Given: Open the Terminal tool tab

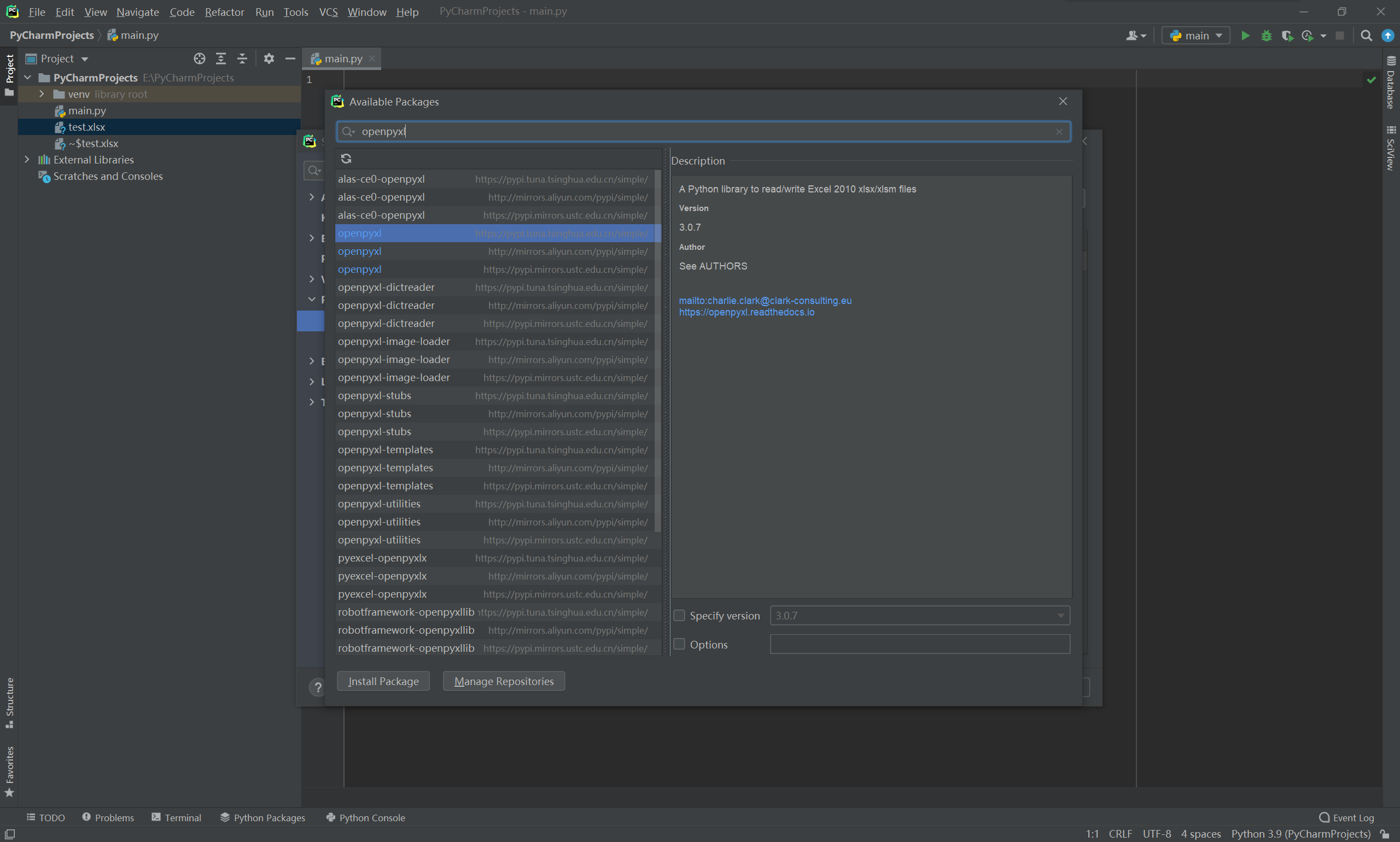Looking at the screenshot, I should point(177,817).
